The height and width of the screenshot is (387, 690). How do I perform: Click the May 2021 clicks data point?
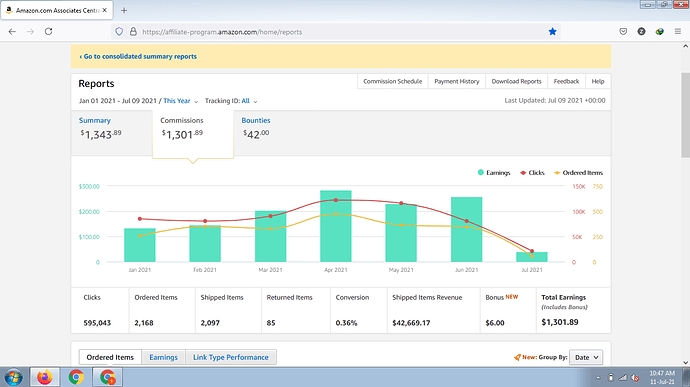coord(401,203)
